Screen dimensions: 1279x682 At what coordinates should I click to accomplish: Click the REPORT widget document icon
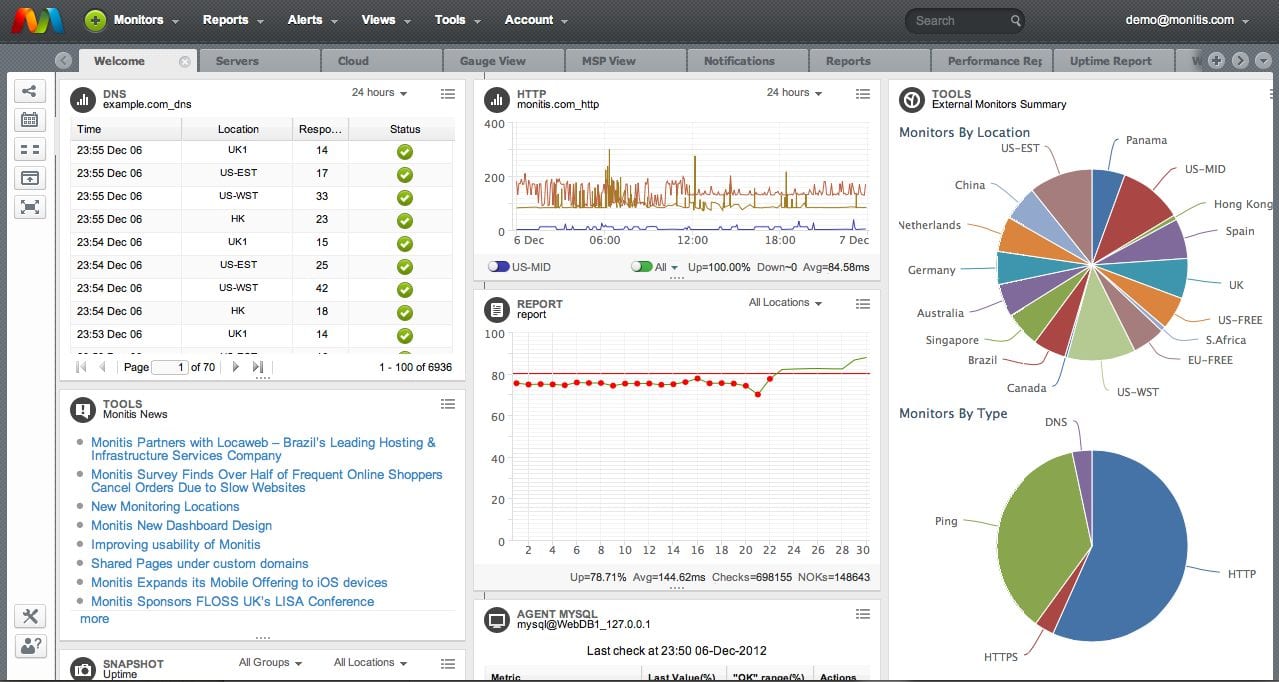[x=496, y=309]
